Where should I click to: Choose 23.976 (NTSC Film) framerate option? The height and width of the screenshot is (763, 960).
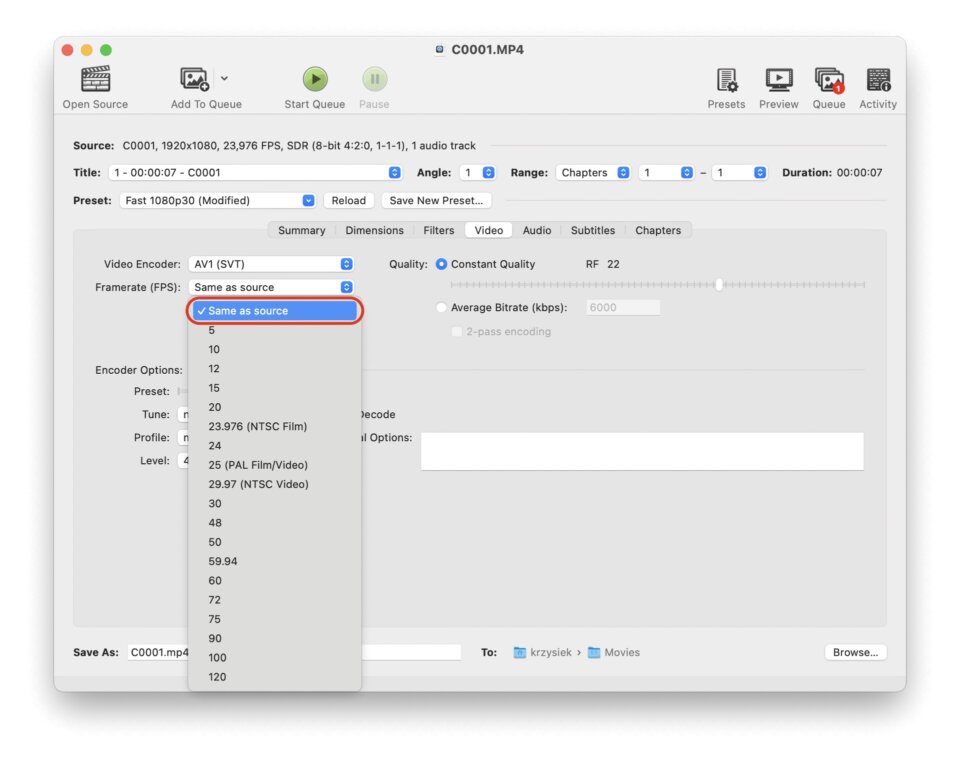click(258, 427)
